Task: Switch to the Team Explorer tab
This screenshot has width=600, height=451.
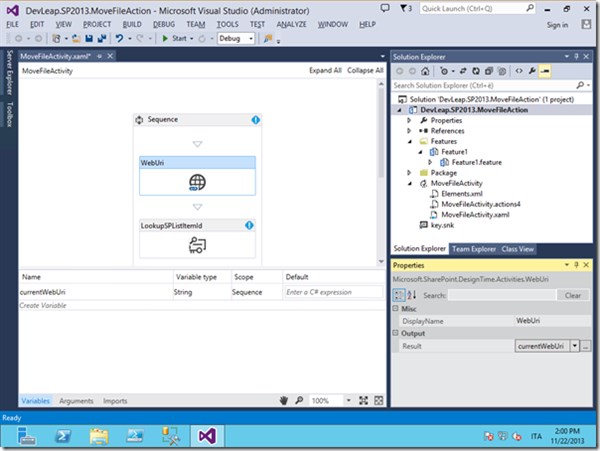Action: [x=474, y=249]
